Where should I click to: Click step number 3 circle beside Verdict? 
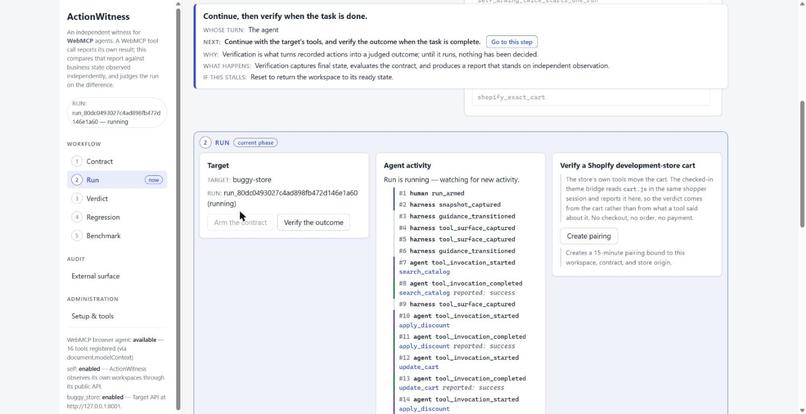click(x=77, y=199)
